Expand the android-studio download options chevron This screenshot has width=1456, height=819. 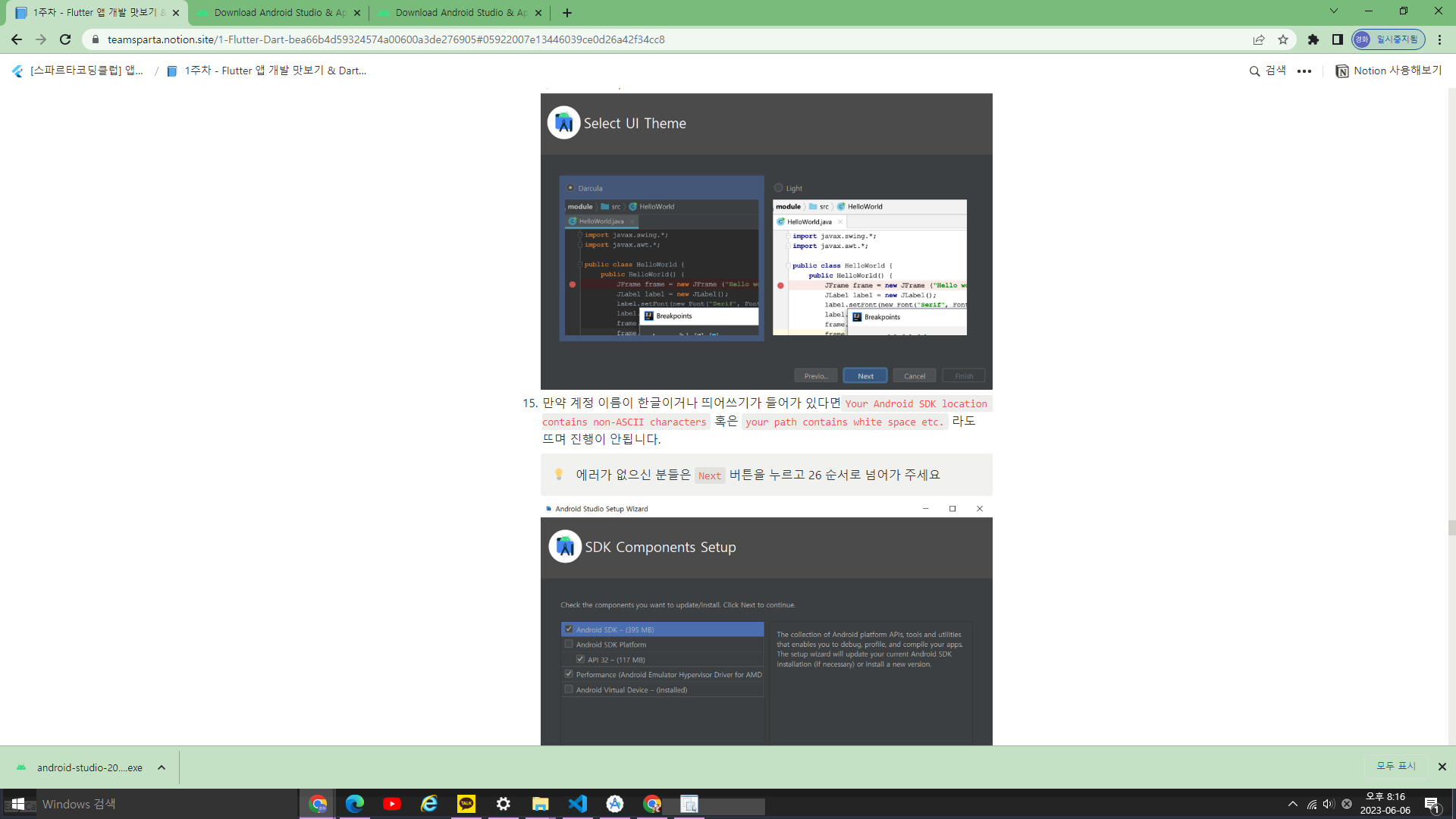tap(162, 767)
